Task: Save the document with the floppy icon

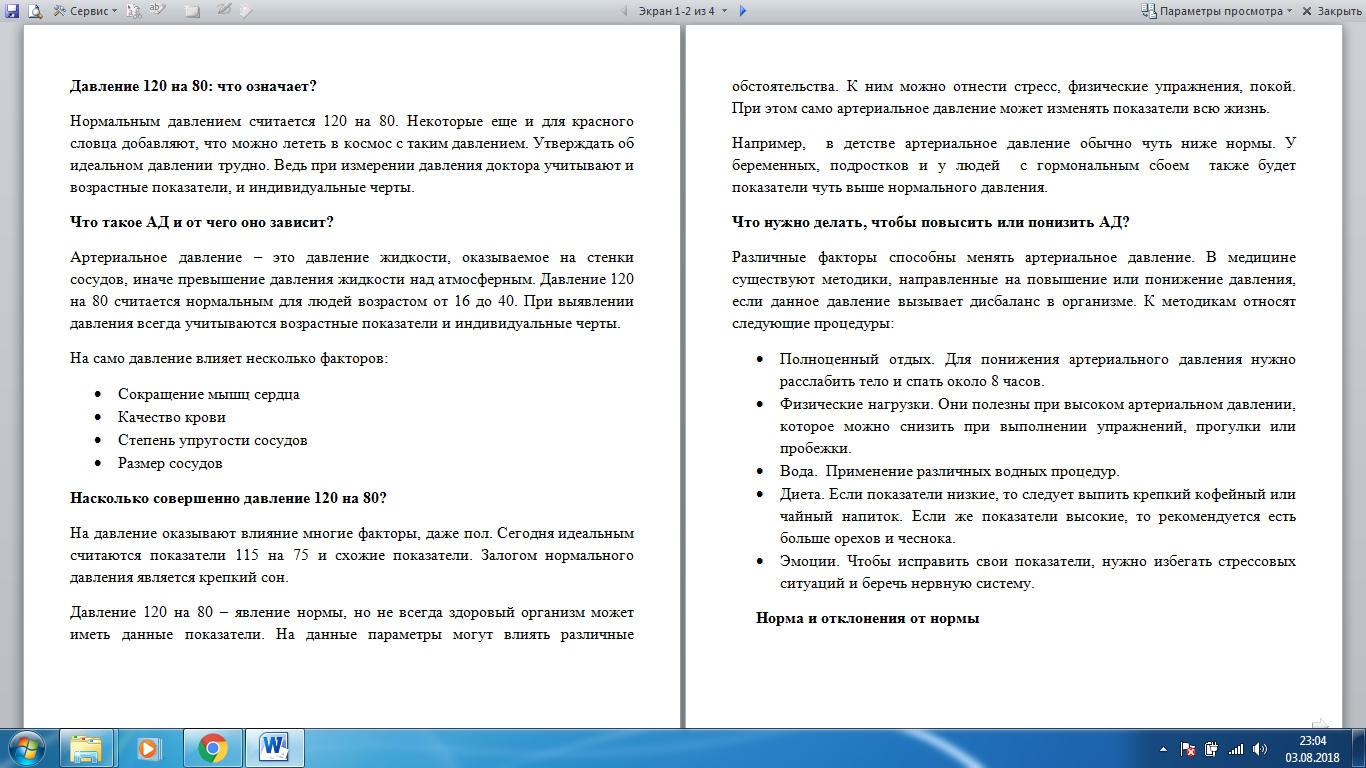Action: point(13,11)
